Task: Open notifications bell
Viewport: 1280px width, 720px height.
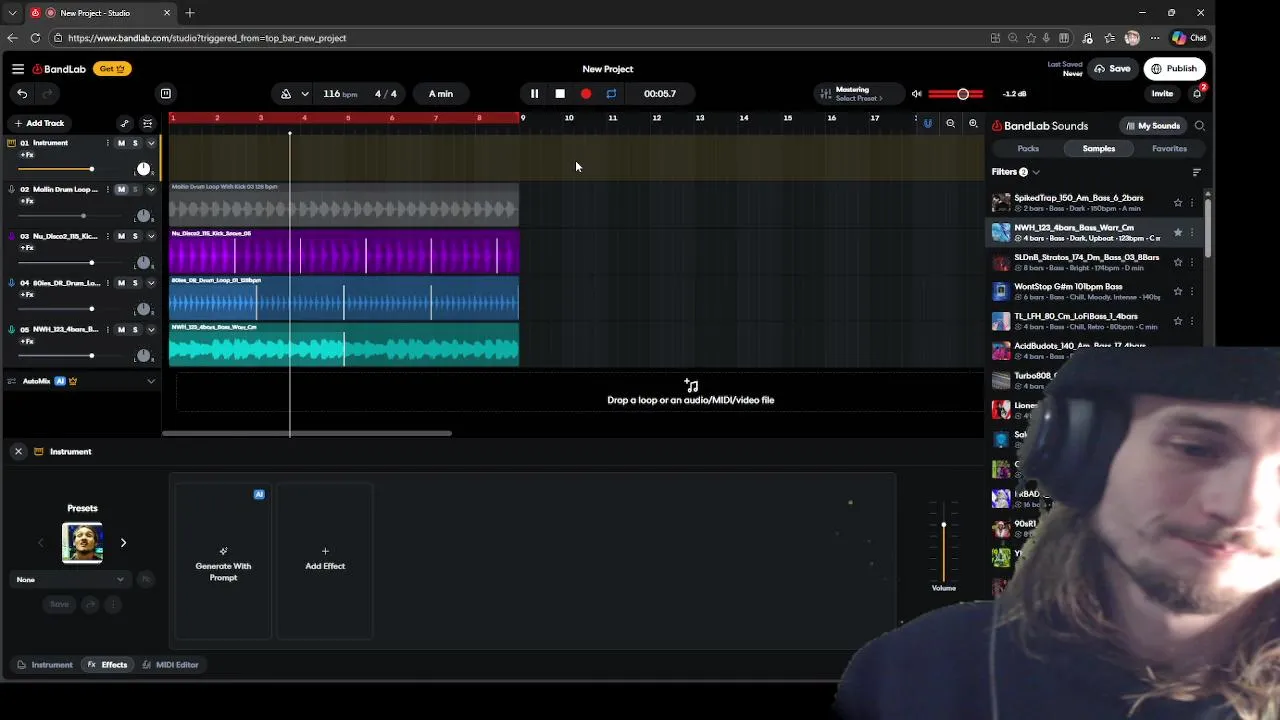Action: coord(1197,94)
